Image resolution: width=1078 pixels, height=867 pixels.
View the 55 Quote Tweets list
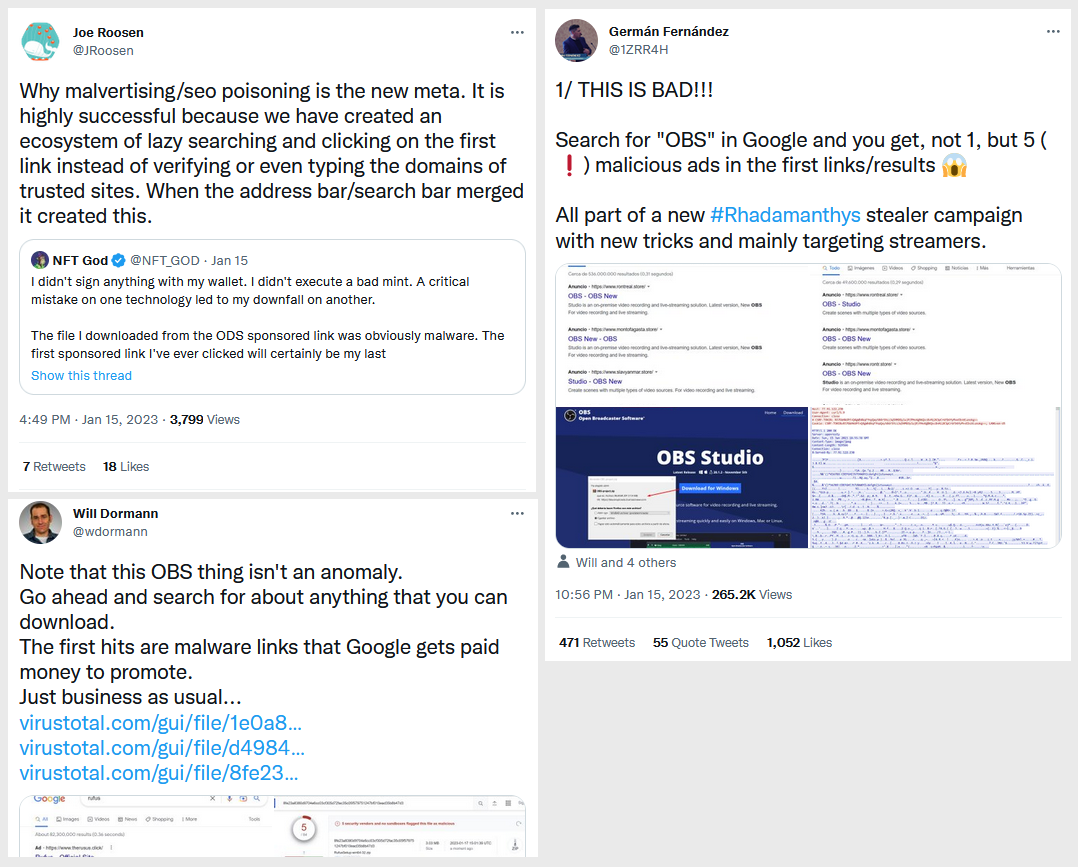701,642
